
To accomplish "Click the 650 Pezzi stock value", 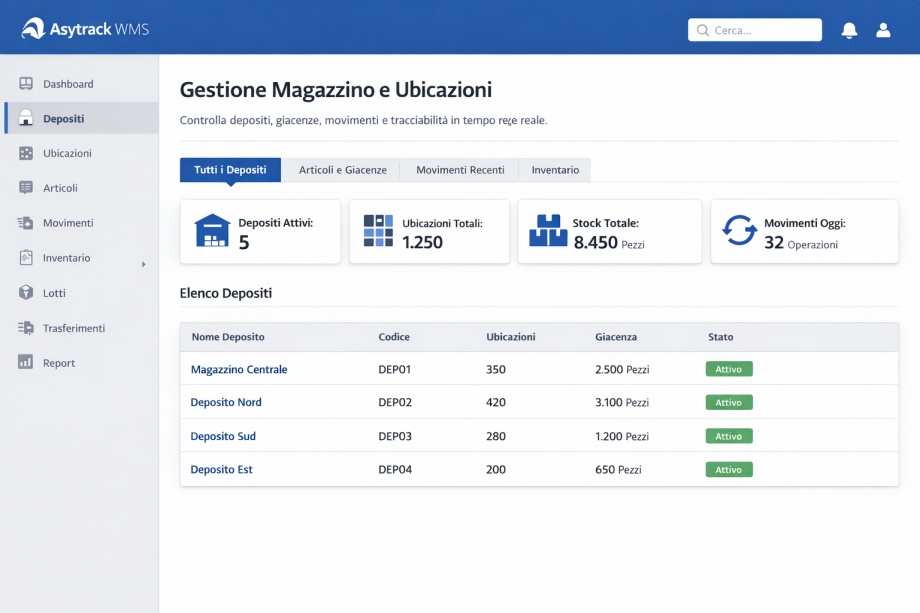I will [x=618, y=470].
